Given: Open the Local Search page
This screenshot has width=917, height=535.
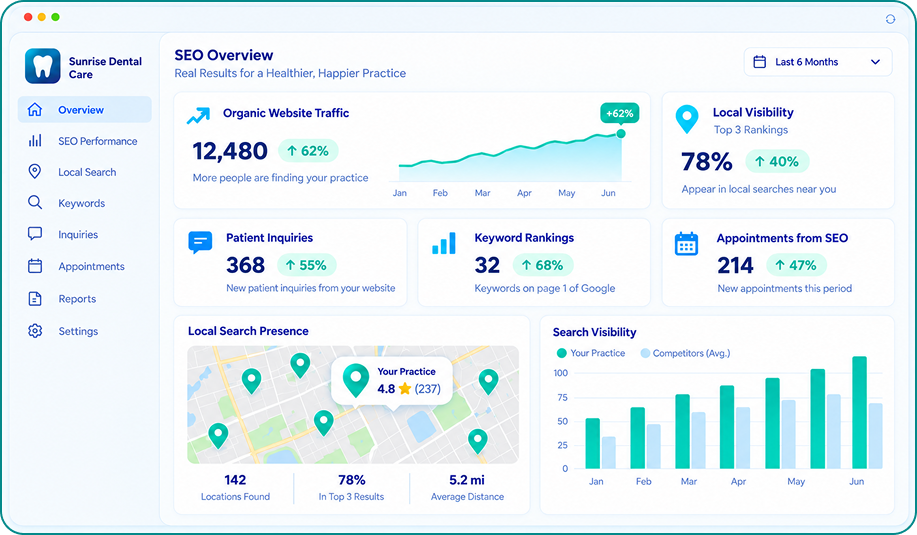Looking at the screenshot, I should pyautogui.click(x=85, y=172).
